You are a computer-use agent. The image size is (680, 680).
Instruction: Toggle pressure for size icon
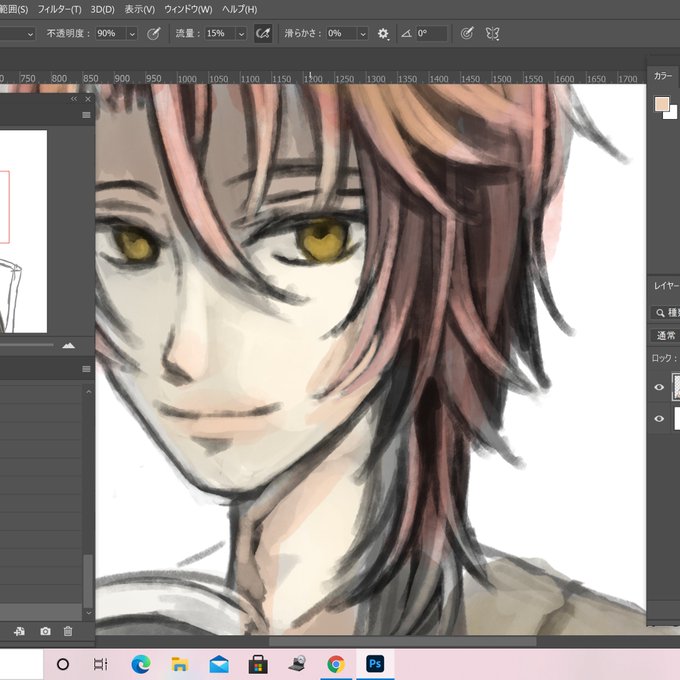(x=467, y=33)
